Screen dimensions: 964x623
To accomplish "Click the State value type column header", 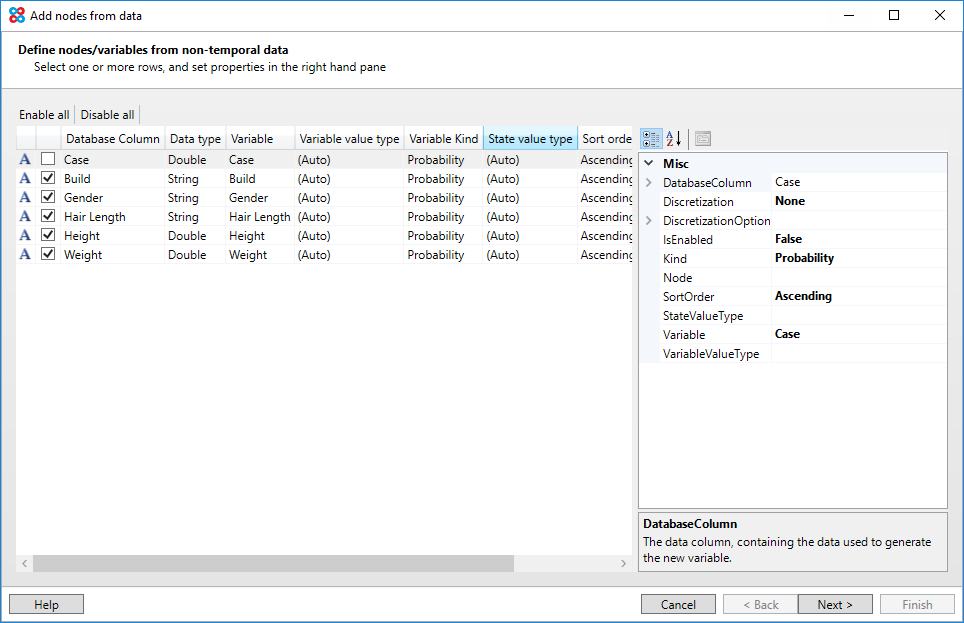I will [530, 139].
